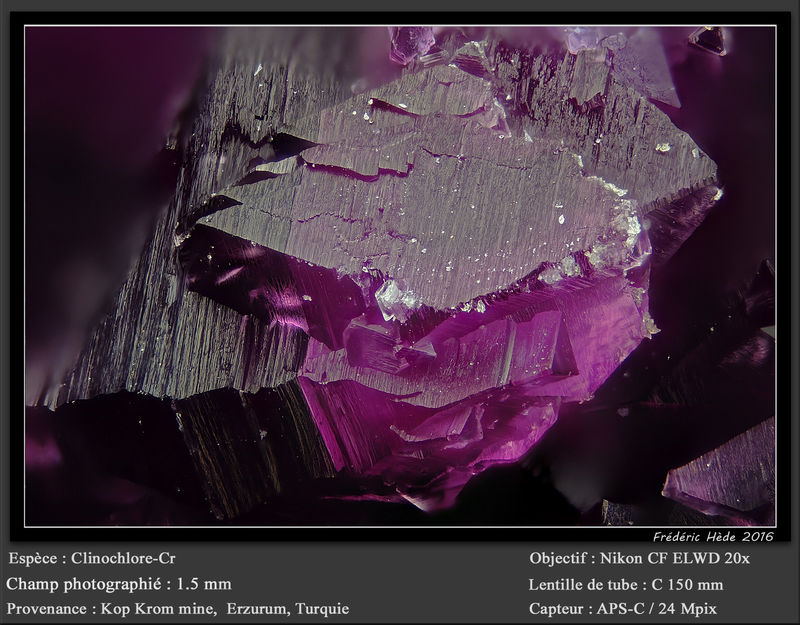
Task: Click the Clinochlore-Cr crystal photograph
Action: click(401, 276)
